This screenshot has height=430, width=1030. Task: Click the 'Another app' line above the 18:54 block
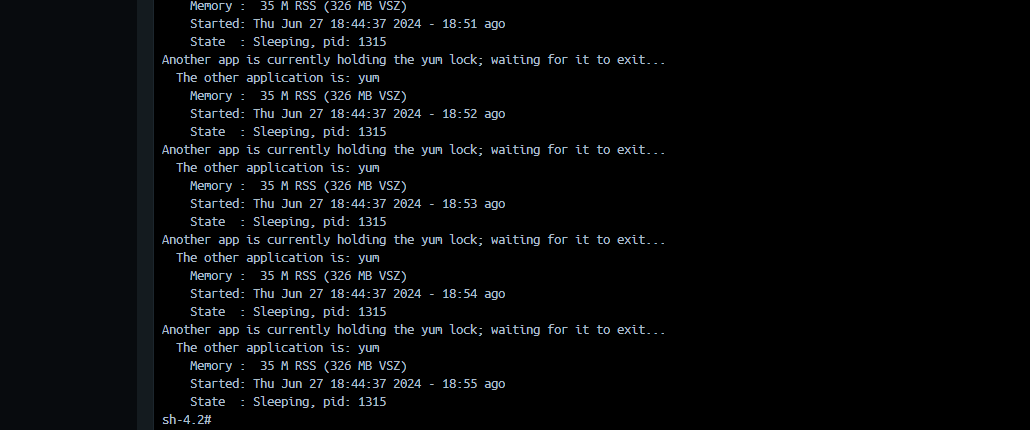(414, 240)
